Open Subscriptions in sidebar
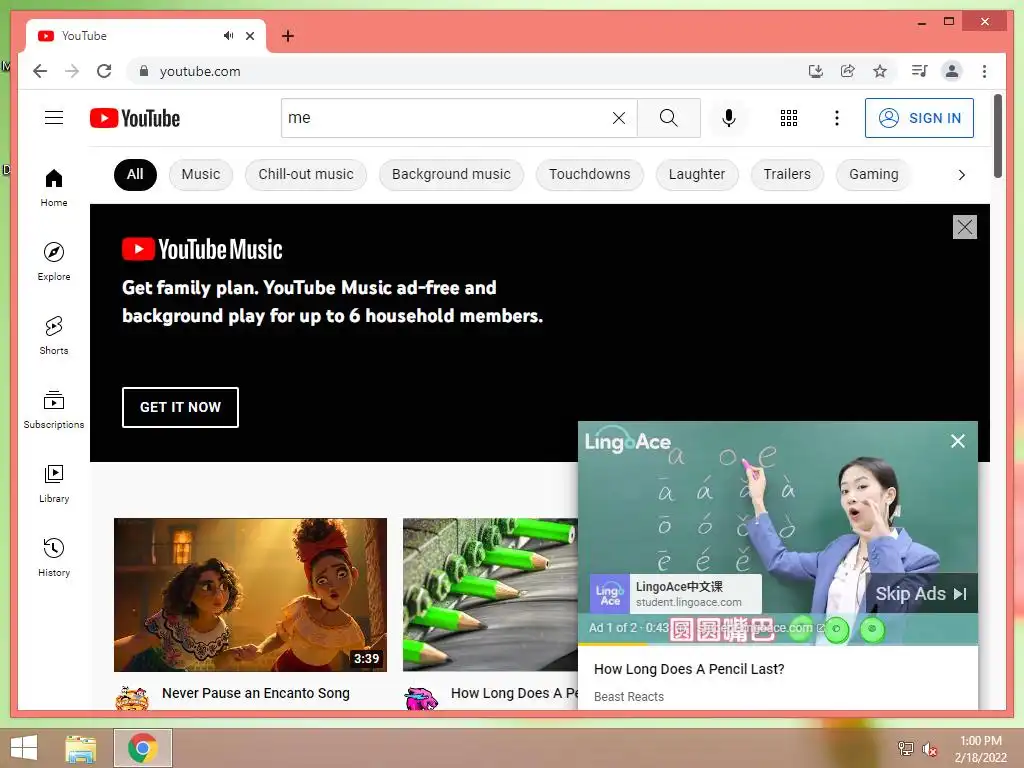1024x768 pixels. [x=54, y=409]
